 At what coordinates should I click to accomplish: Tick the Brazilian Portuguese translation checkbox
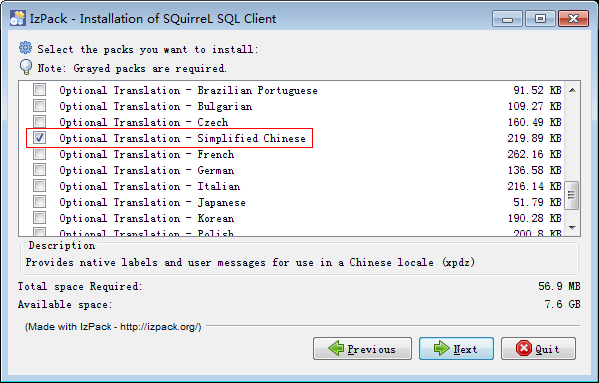click(39, 90)
